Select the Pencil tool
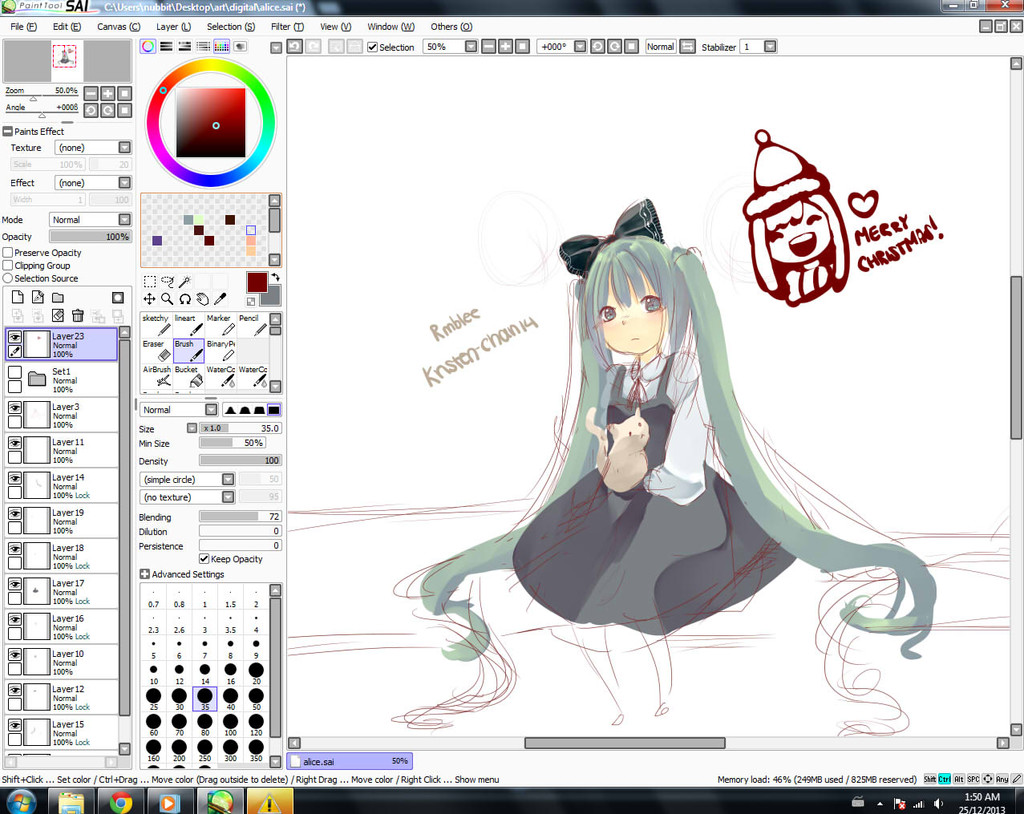The image size is (1024, 814). (253, 325)
